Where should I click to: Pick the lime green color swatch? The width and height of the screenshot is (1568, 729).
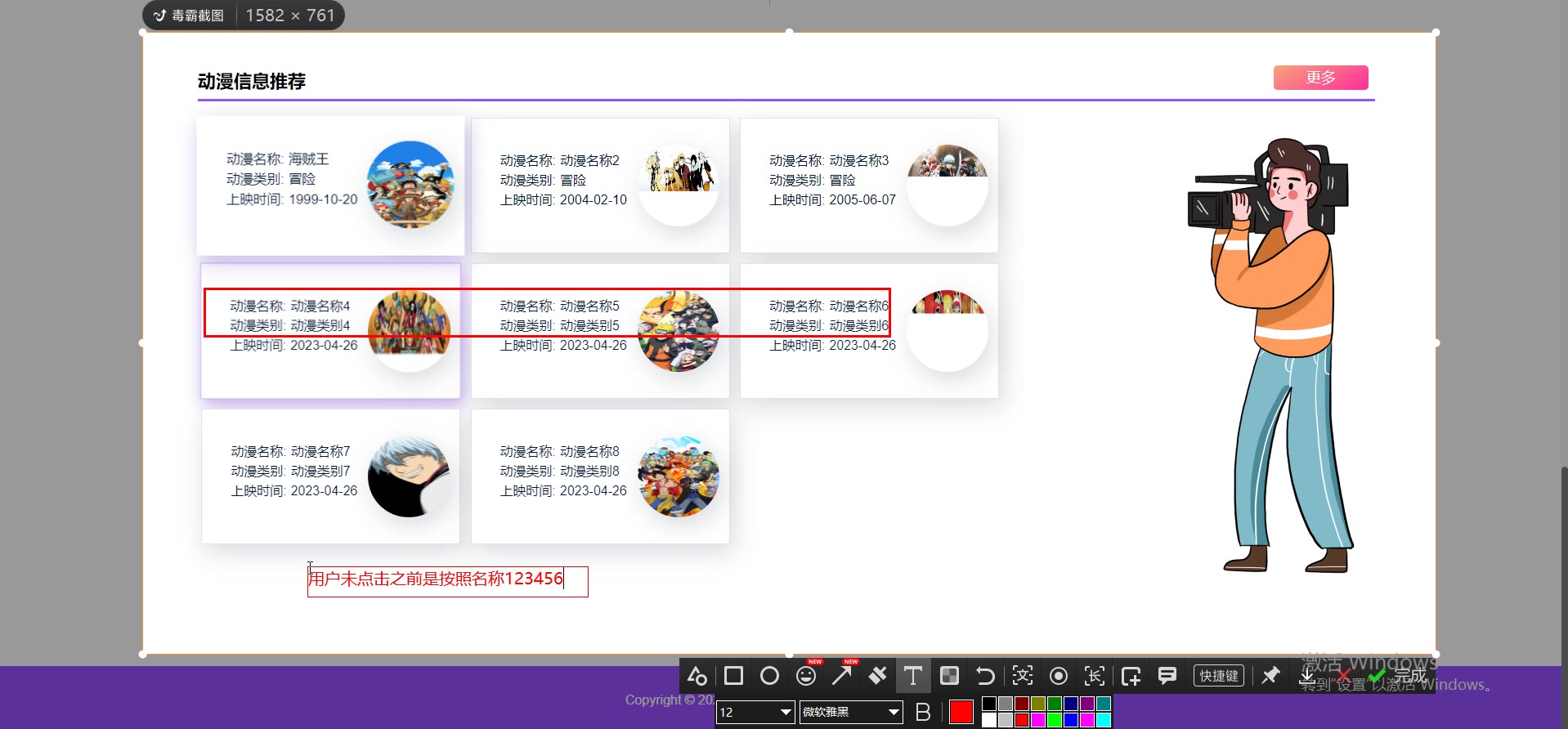pos(1055,720)
